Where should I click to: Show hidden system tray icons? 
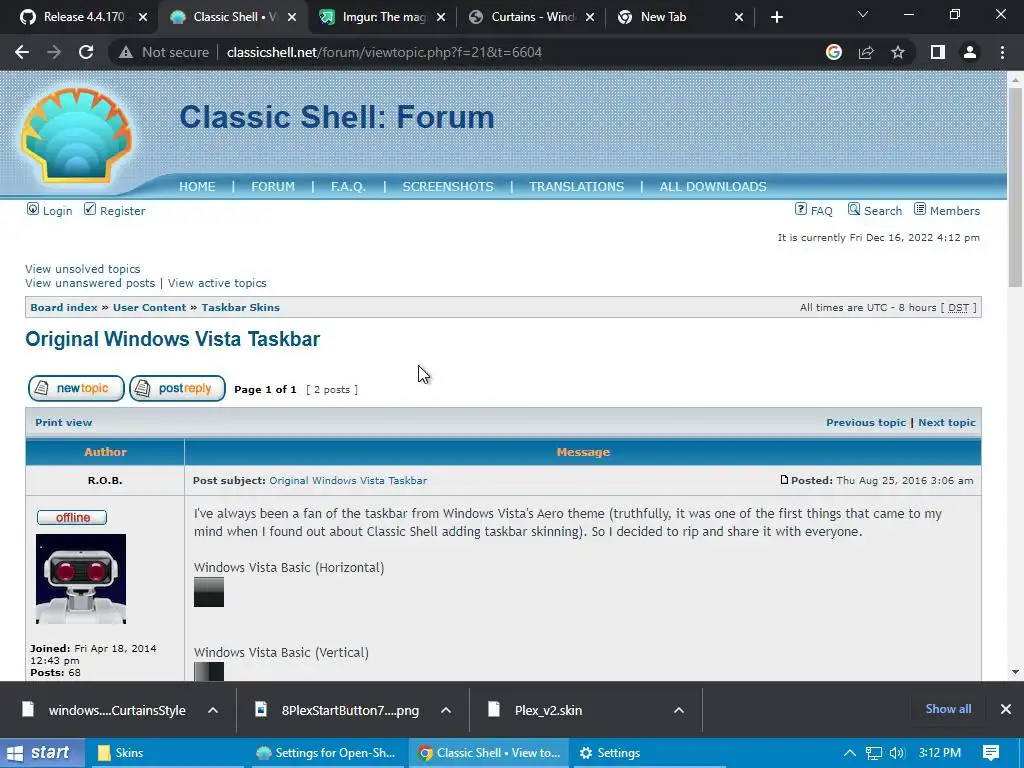coord(850,753)
